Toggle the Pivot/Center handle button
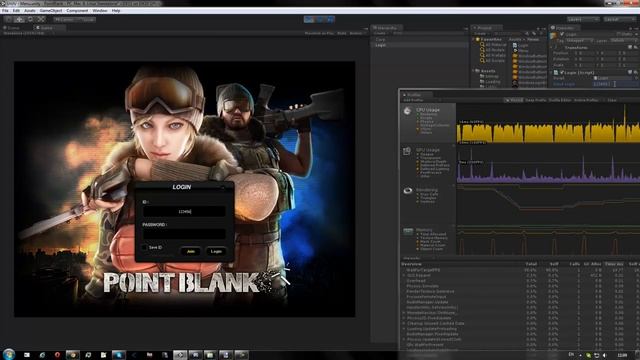Viewport: 640px width, 360px height. [63, 19]
